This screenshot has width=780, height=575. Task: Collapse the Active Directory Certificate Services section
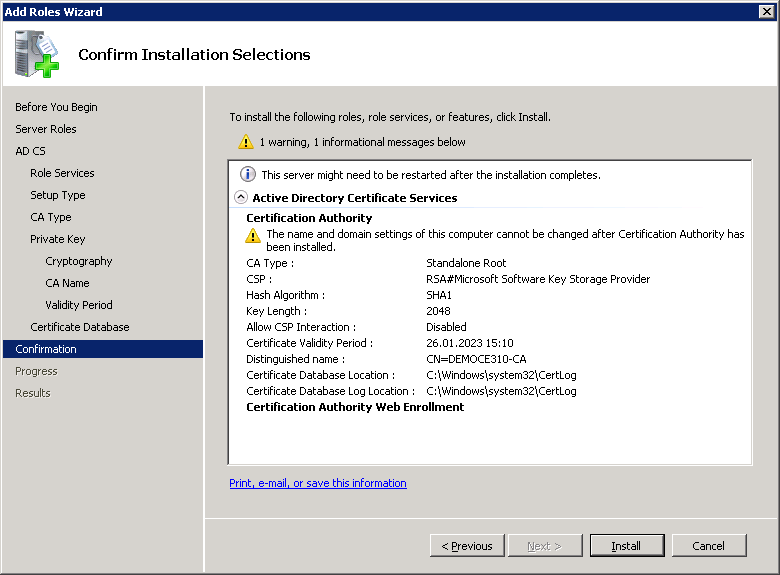tap(241, 198)
